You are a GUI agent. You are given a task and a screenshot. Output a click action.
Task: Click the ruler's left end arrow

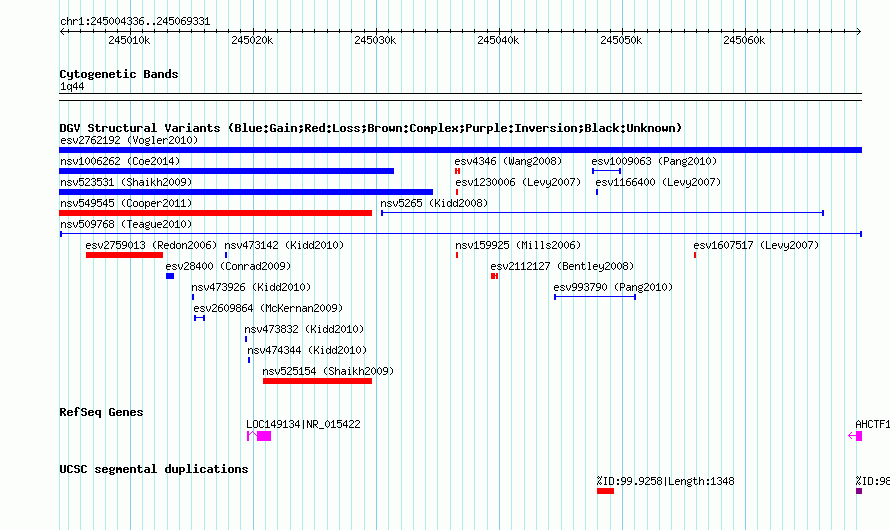coord(62,32)
